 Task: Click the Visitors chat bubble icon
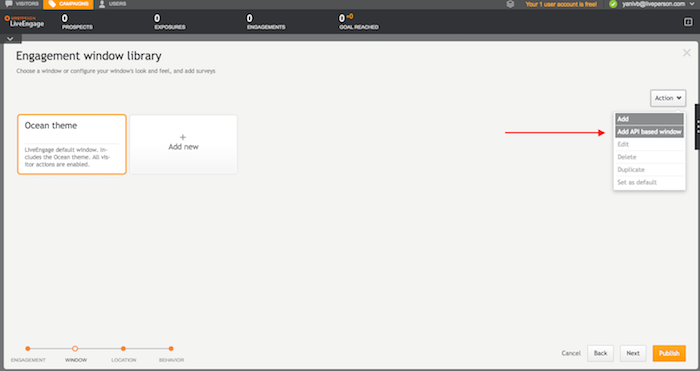[9, 4]
